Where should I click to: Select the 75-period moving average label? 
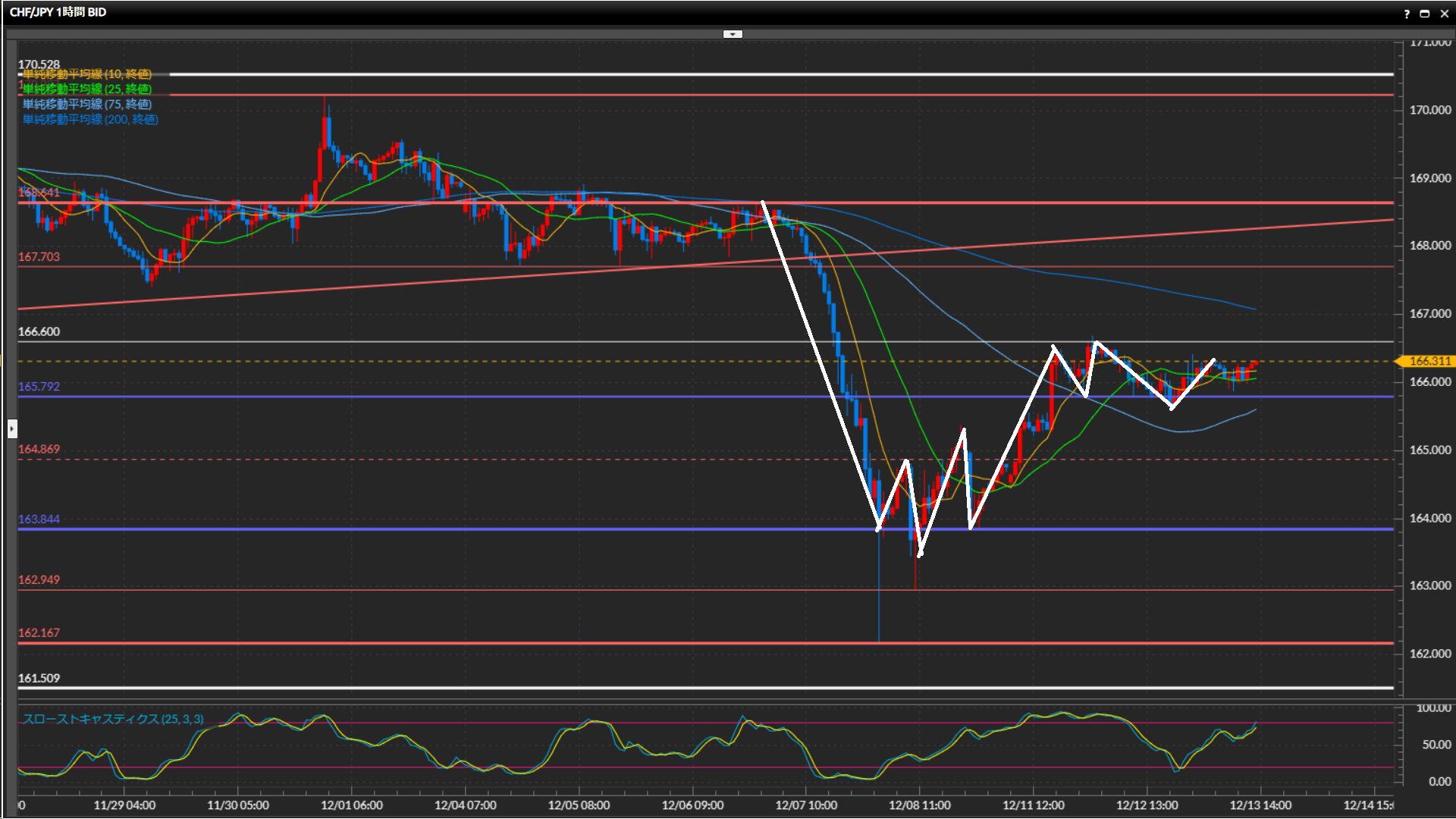(87, 105)
